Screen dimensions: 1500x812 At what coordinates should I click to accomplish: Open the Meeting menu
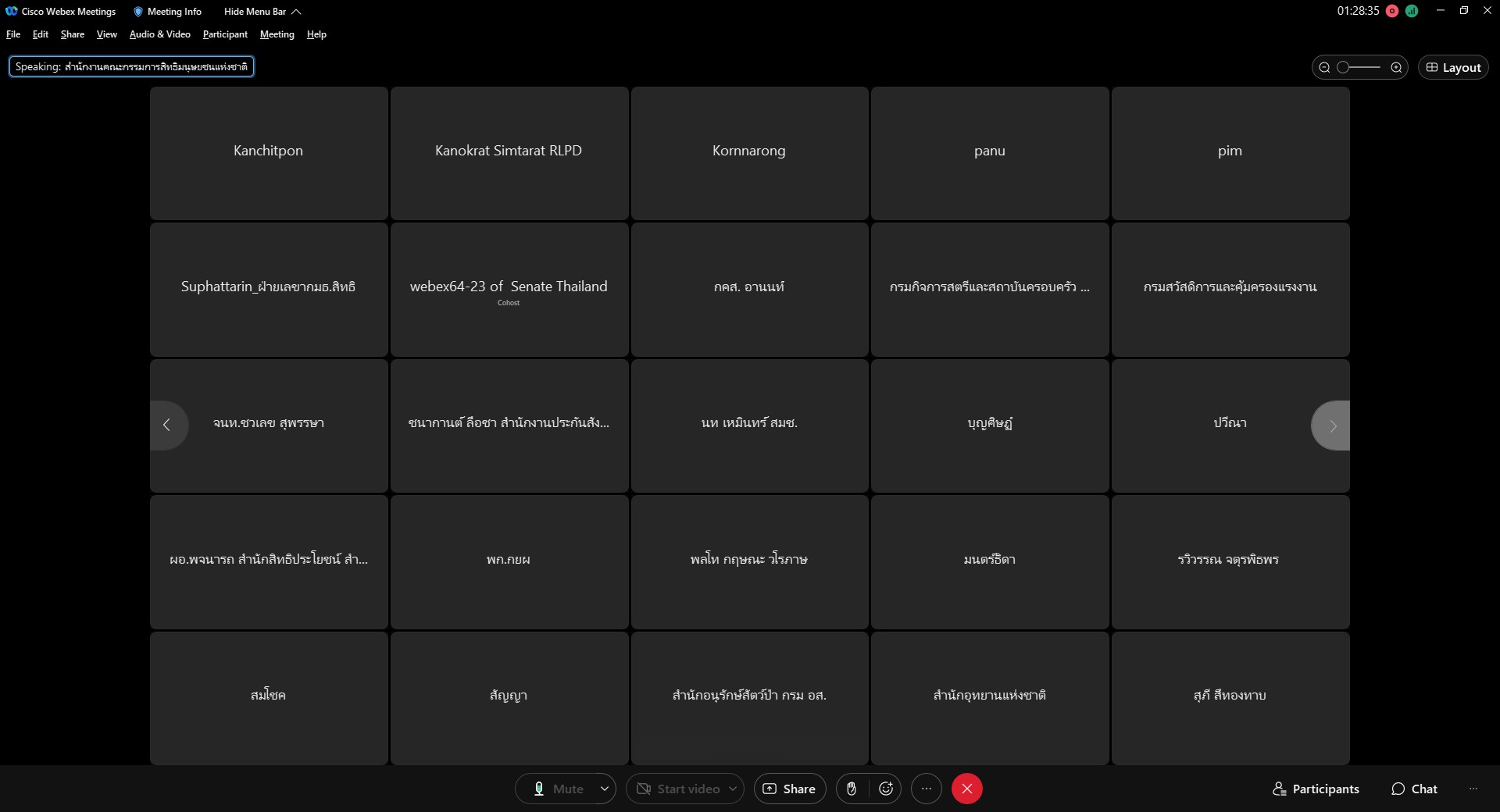[277, 34]
